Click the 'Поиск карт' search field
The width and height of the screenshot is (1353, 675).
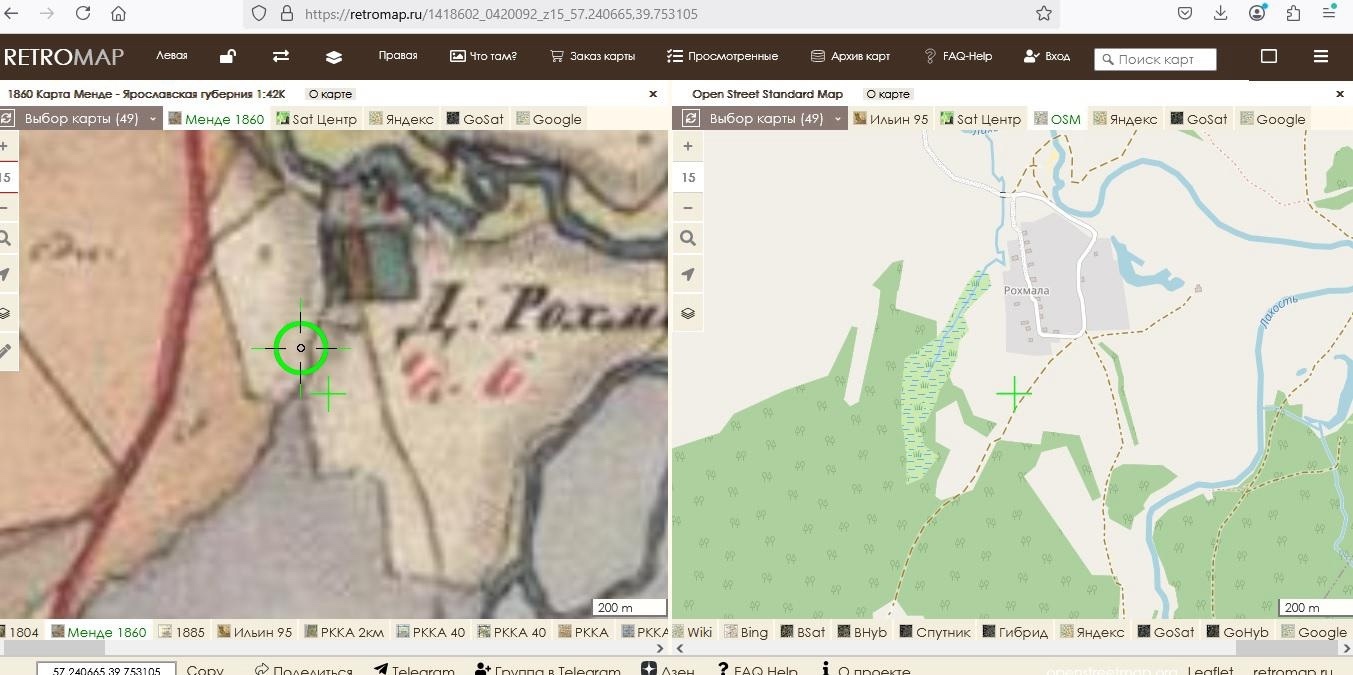tap(1155, 59)
